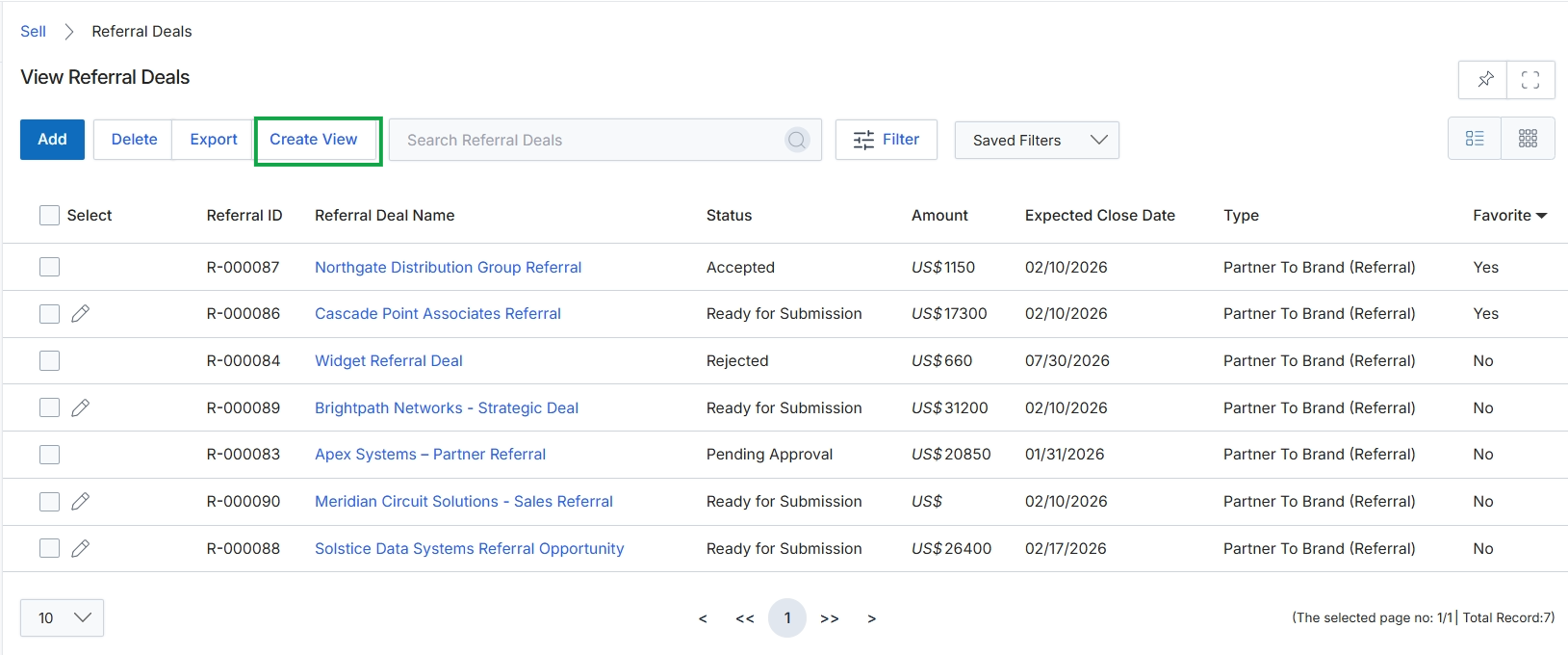The height and width of the screenshot is (655, 1568).
Task: Edit Brightpath Networks deal via pencil icon
Action: coord(81,407)
